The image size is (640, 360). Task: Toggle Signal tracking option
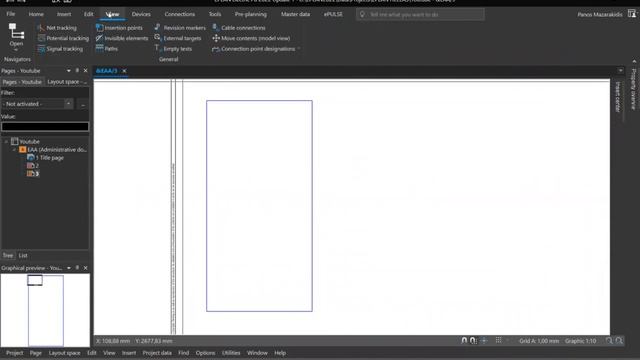point(60,49)
